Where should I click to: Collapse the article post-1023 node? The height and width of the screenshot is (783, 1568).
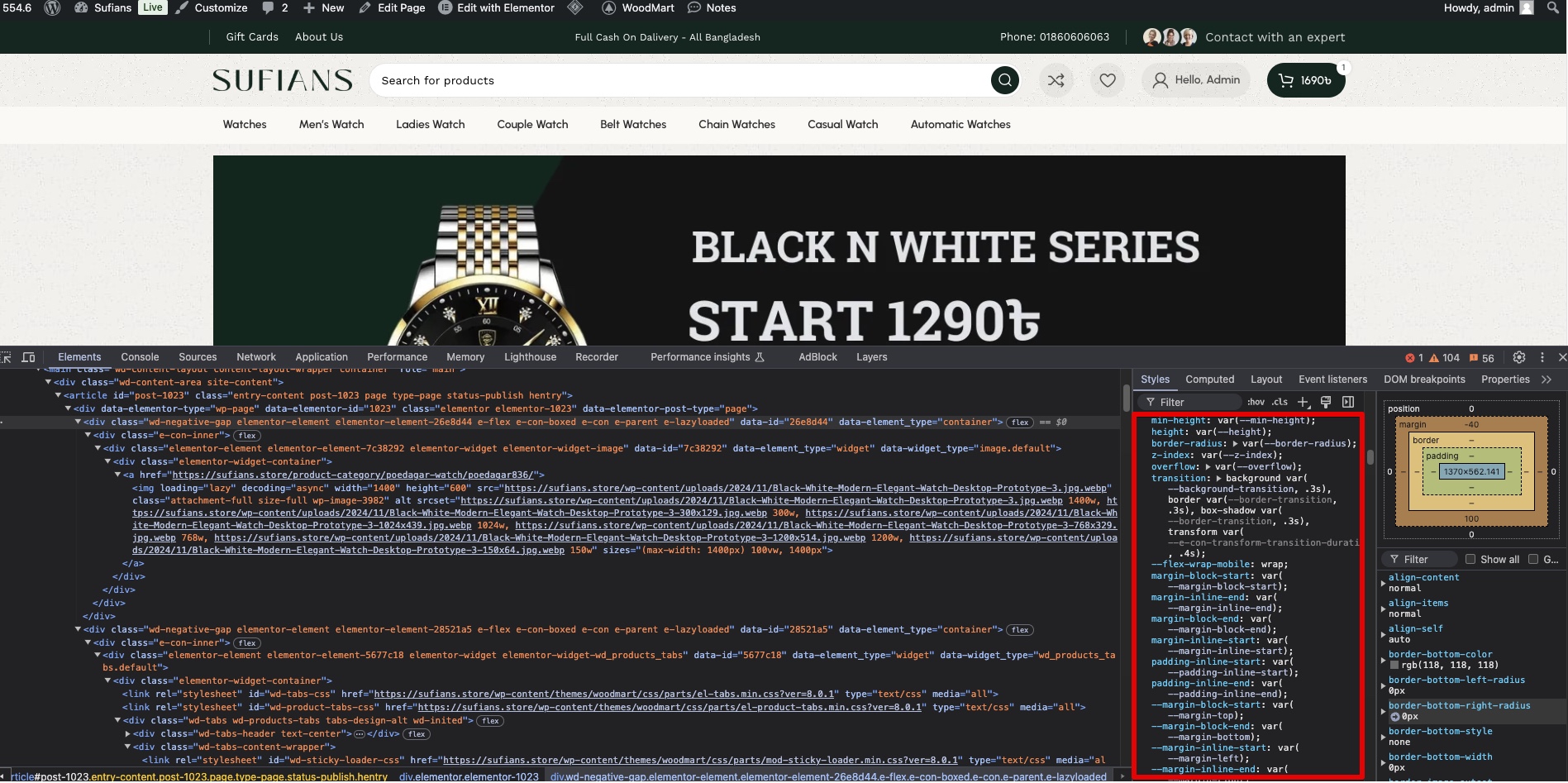pyautogui.click(x=58, y=395)
